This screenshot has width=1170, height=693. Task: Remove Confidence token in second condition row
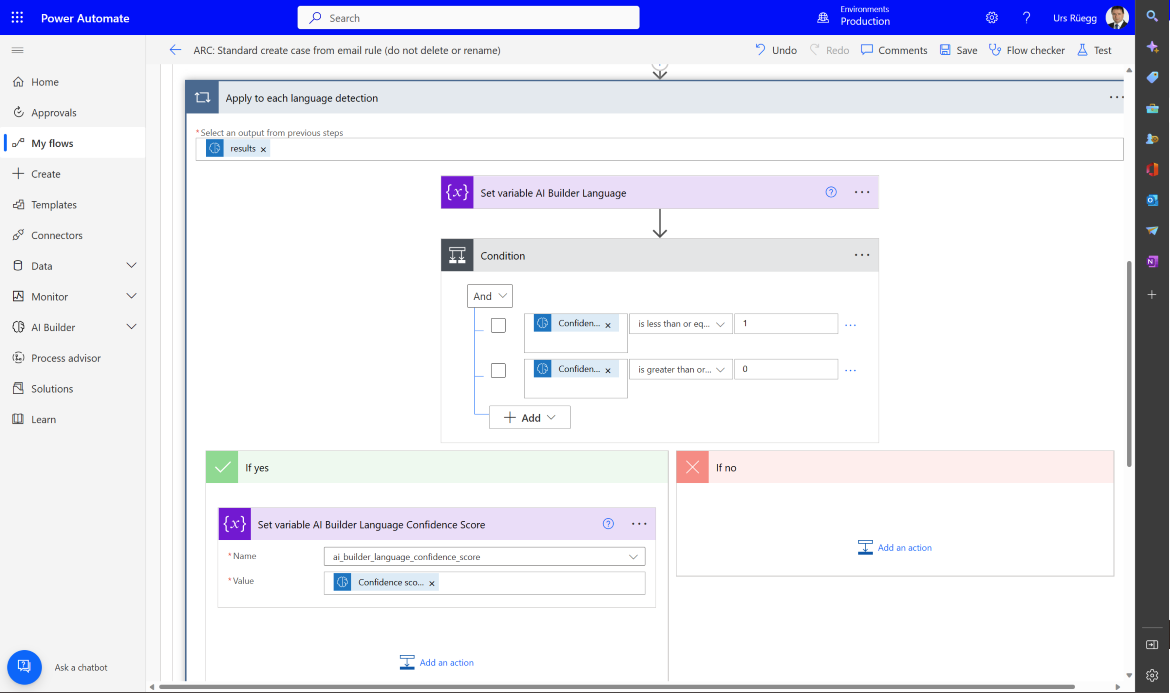click(608, 371)
